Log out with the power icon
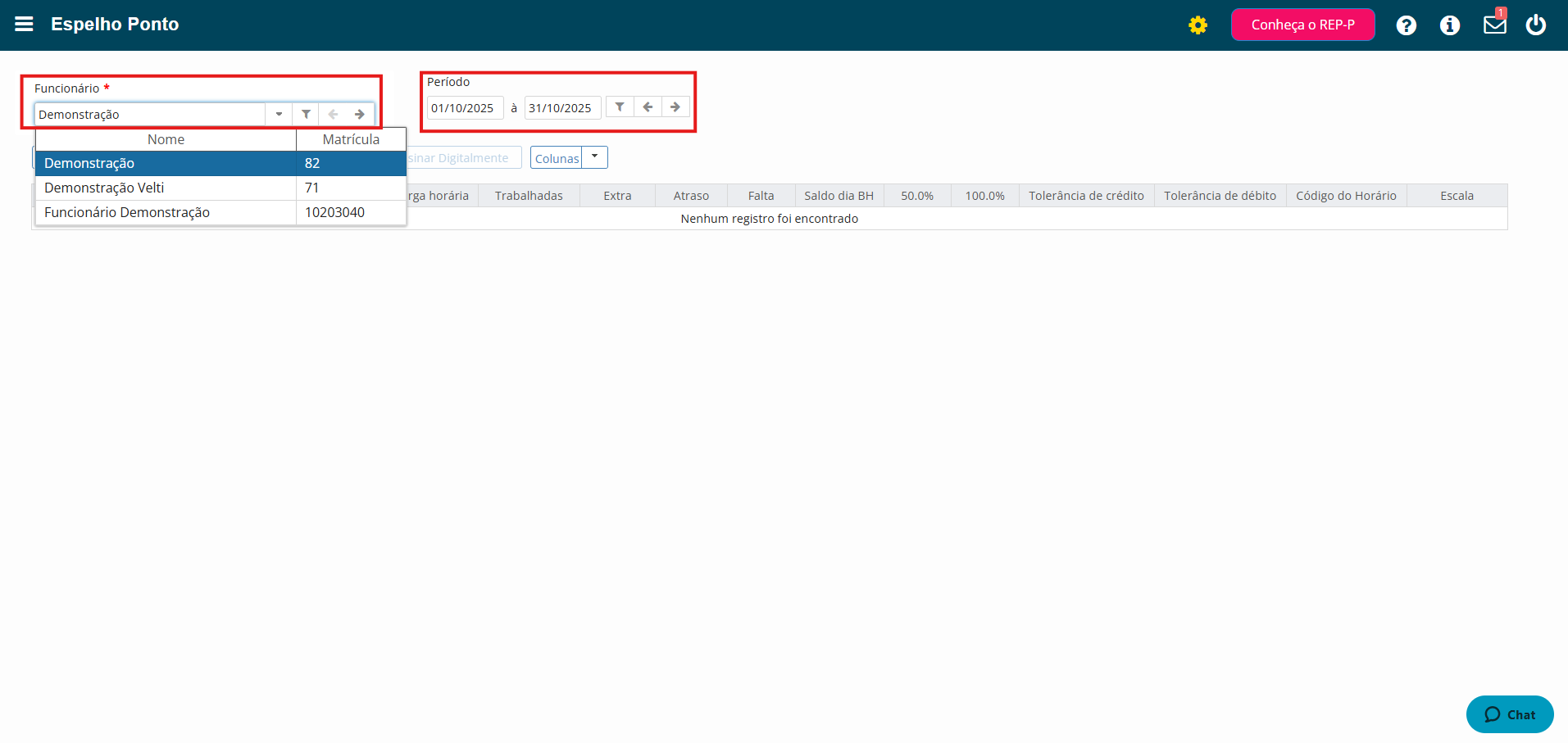The height and width of the screenshot is (743, 1568). (x=1536, y=25)
